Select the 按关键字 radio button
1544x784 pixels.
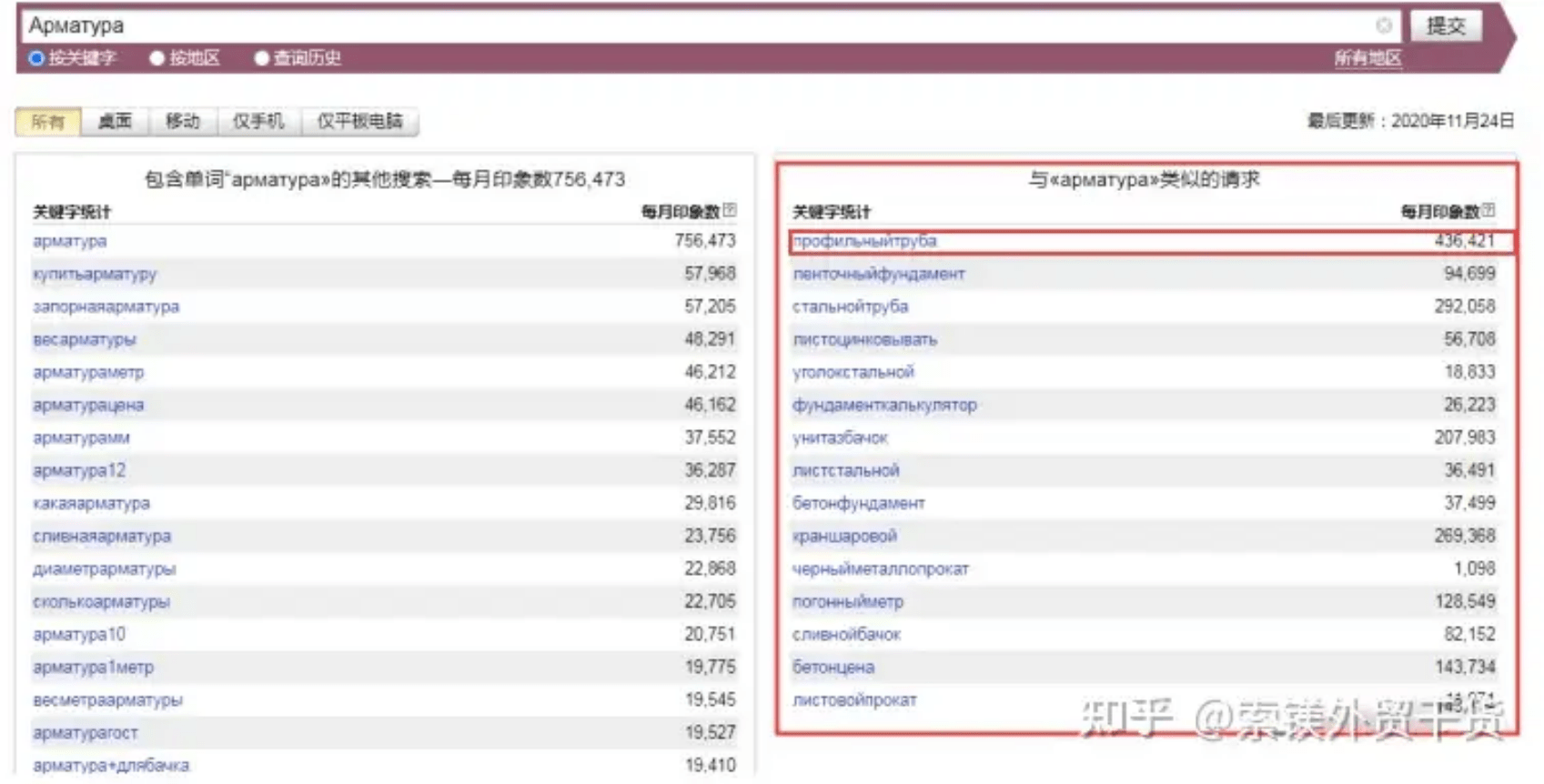tap(36, 58)
